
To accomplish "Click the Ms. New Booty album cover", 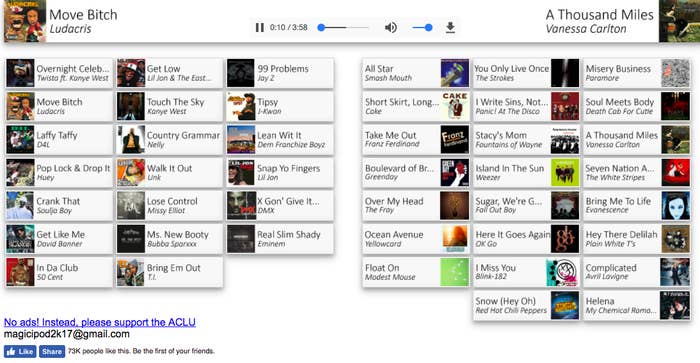I will pyautogui.click(x=131, y=239).
